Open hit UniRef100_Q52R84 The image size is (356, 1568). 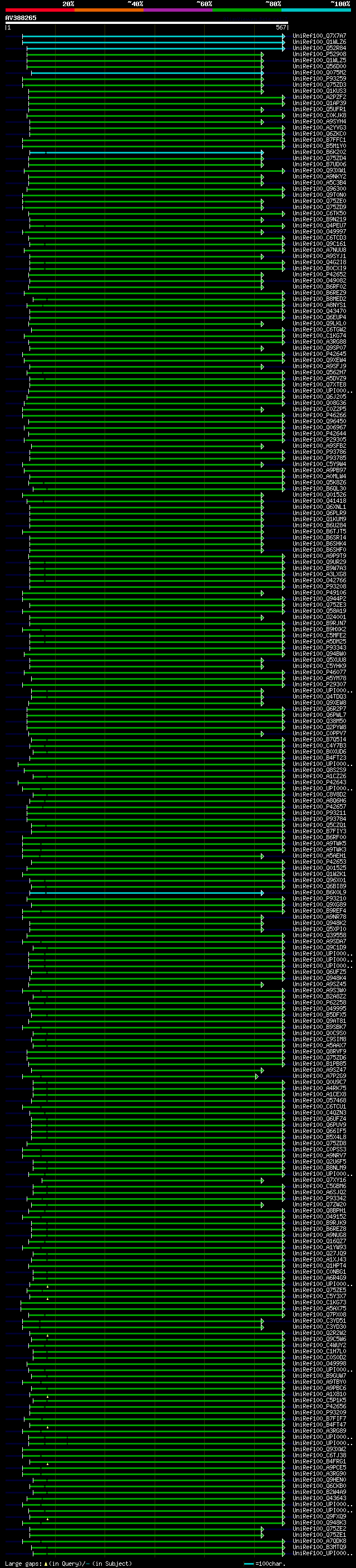(x=319, y=48)
